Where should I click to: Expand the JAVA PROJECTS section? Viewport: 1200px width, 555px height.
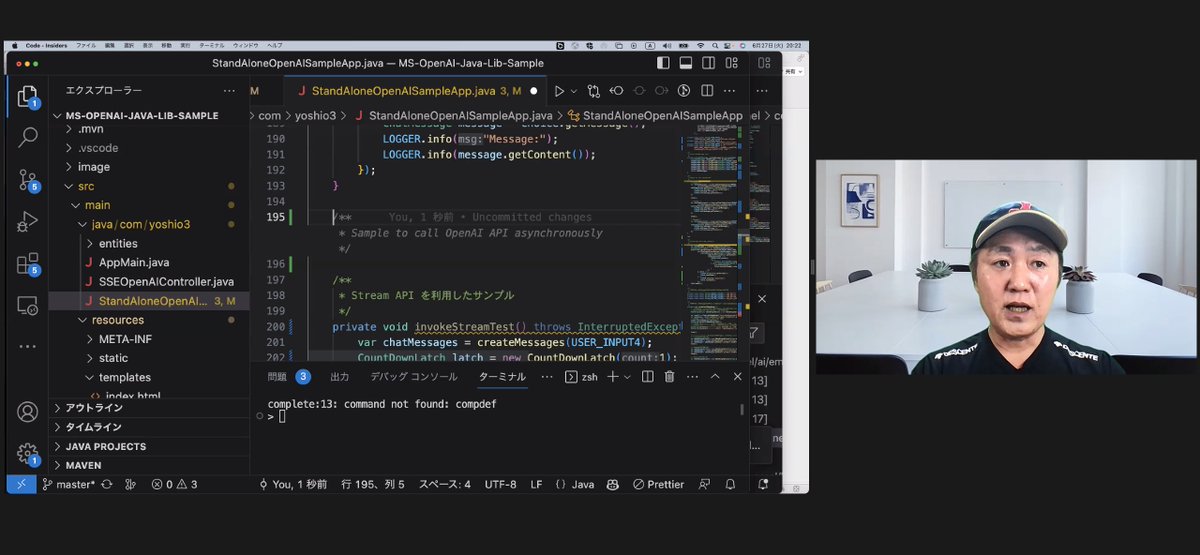(x=148, y=446)
